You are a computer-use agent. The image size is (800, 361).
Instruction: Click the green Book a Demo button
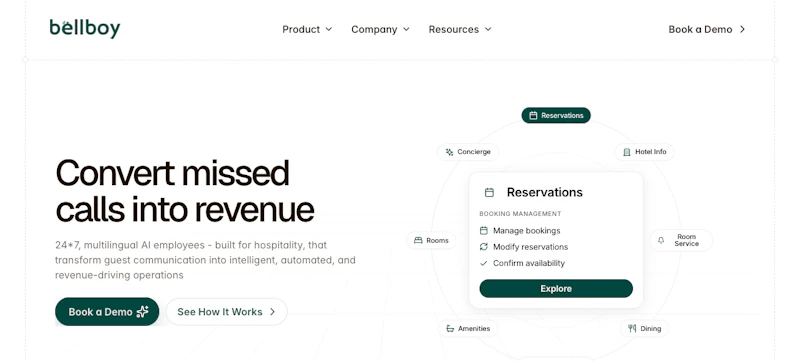pyautogui.click(x=107, y=312)
